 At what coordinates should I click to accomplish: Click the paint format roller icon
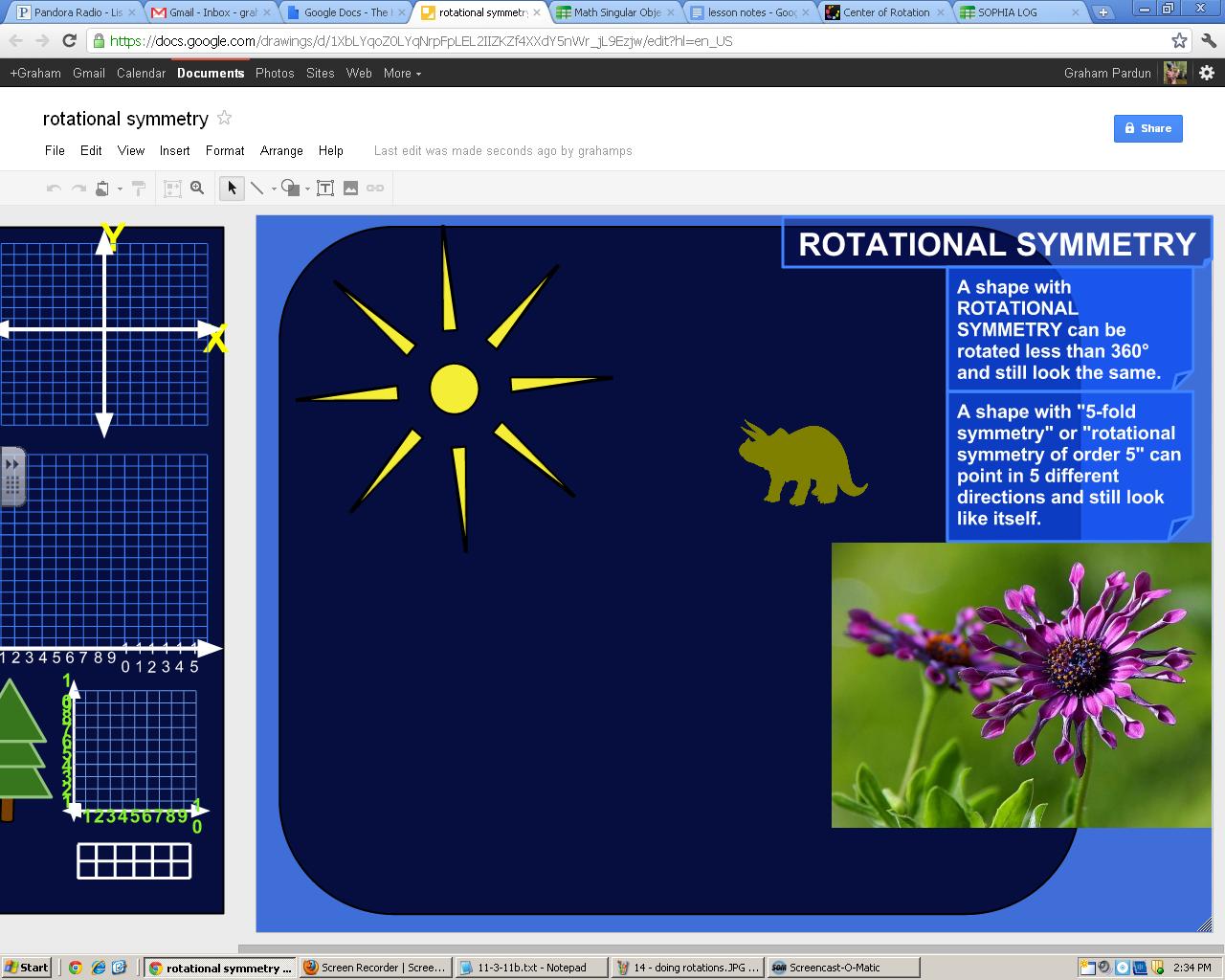click(x=139, y=189)
